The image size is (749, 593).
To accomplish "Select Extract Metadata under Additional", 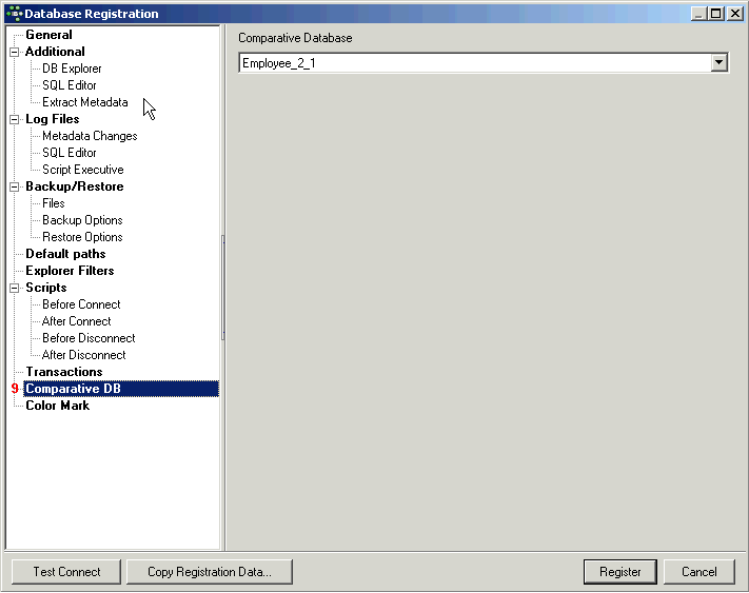I will [x=84, y=102].
